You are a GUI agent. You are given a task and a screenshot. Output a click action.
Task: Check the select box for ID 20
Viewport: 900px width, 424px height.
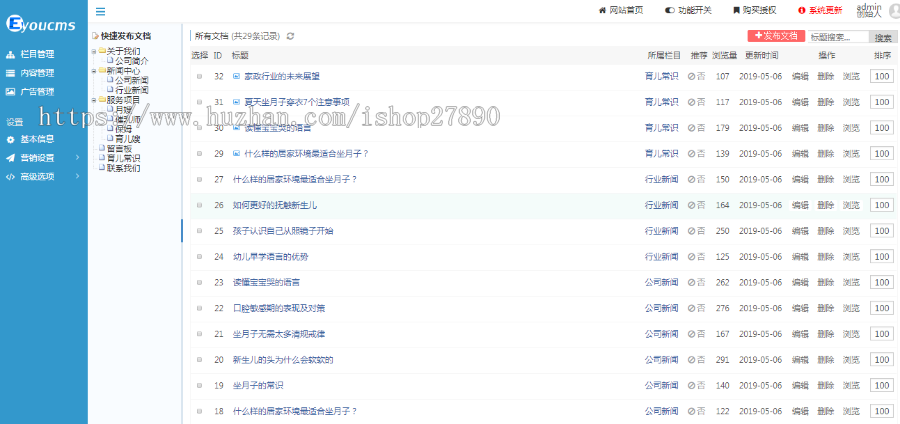(x=200, y=360)
